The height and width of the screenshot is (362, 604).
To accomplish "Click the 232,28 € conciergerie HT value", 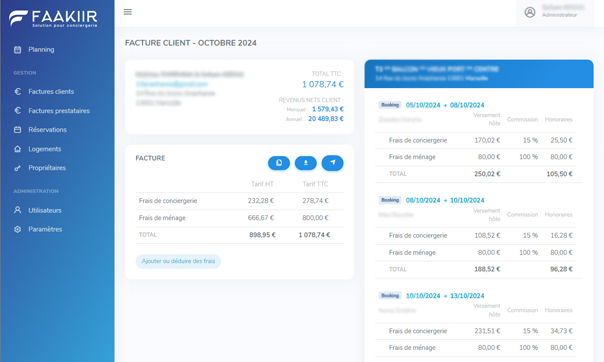I will coord(261,201).
